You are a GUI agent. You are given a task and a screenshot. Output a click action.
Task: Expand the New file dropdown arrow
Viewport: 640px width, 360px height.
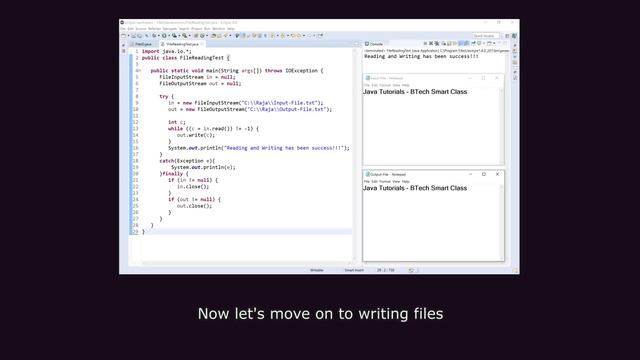point(129,36)
